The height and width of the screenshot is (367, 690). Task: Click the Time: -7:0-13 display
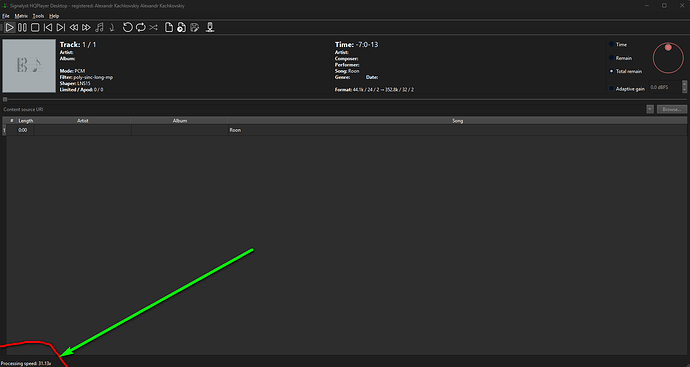coord(356,44)
